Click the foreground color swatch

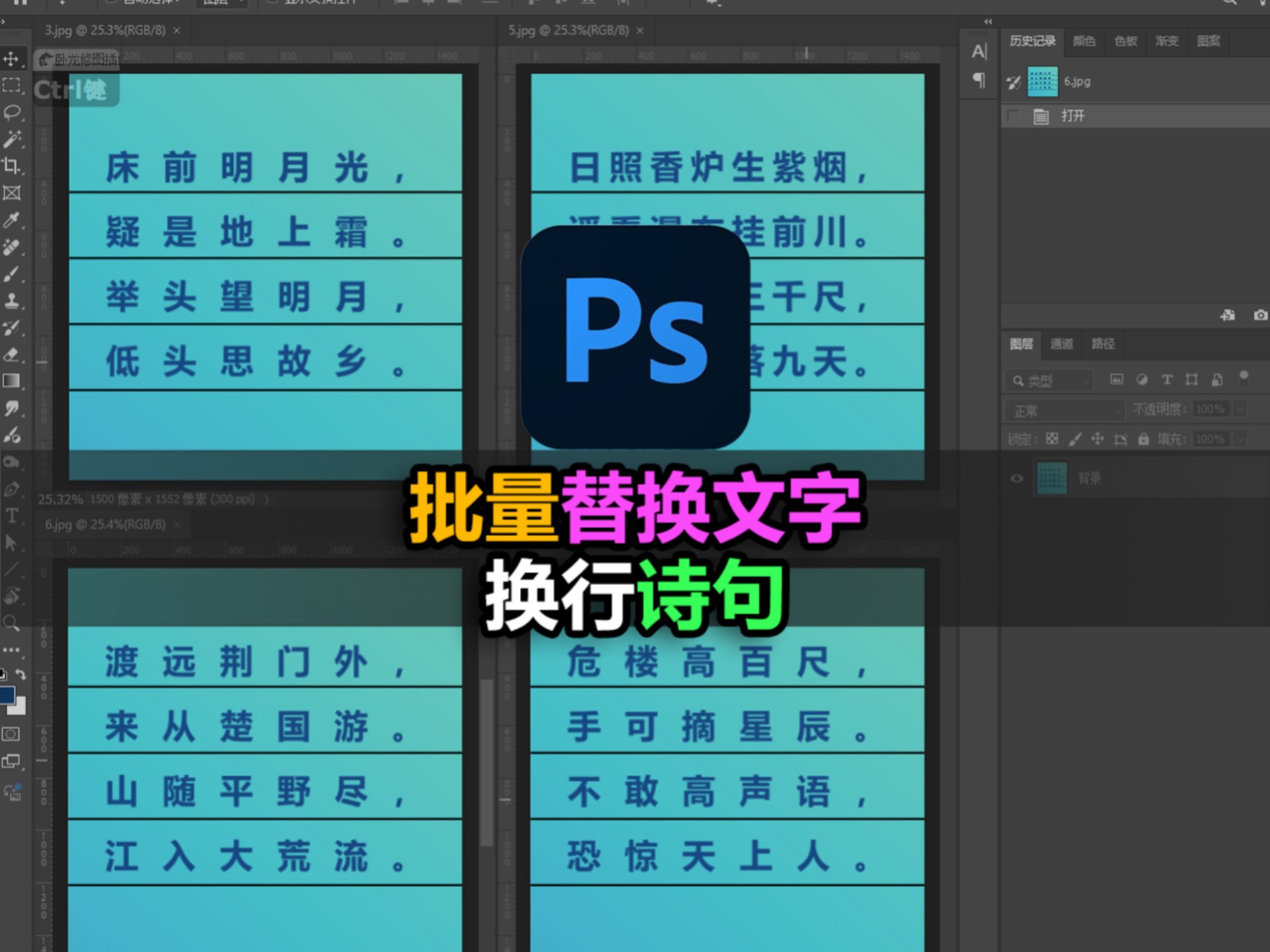coord(7,695)
